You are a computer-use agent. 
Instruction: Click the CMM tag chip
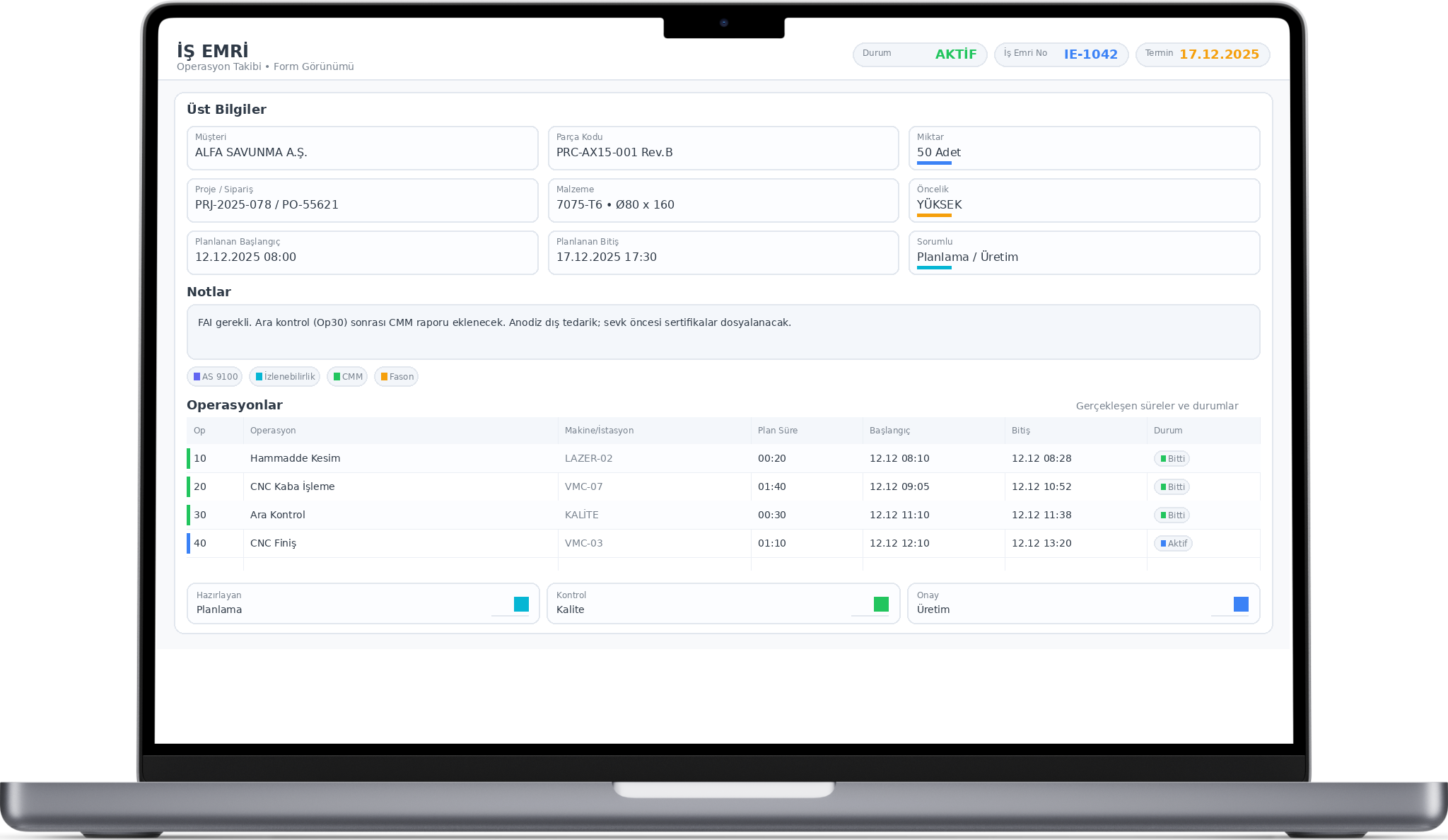click(347, 377)
